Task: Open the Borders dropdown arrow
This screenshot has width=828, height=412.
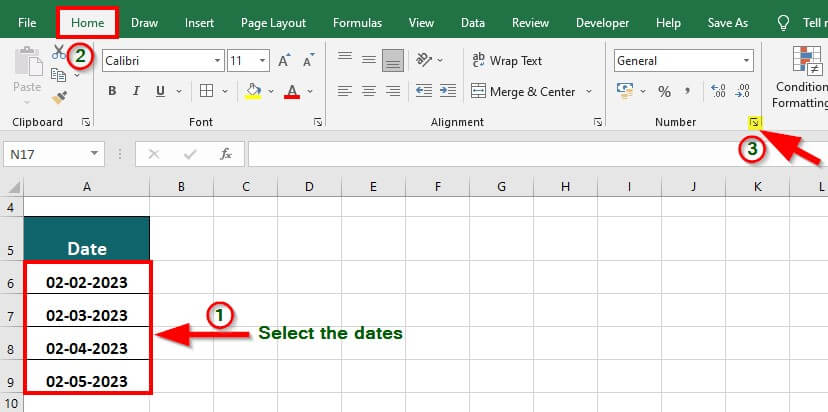Action: [225, 91]
